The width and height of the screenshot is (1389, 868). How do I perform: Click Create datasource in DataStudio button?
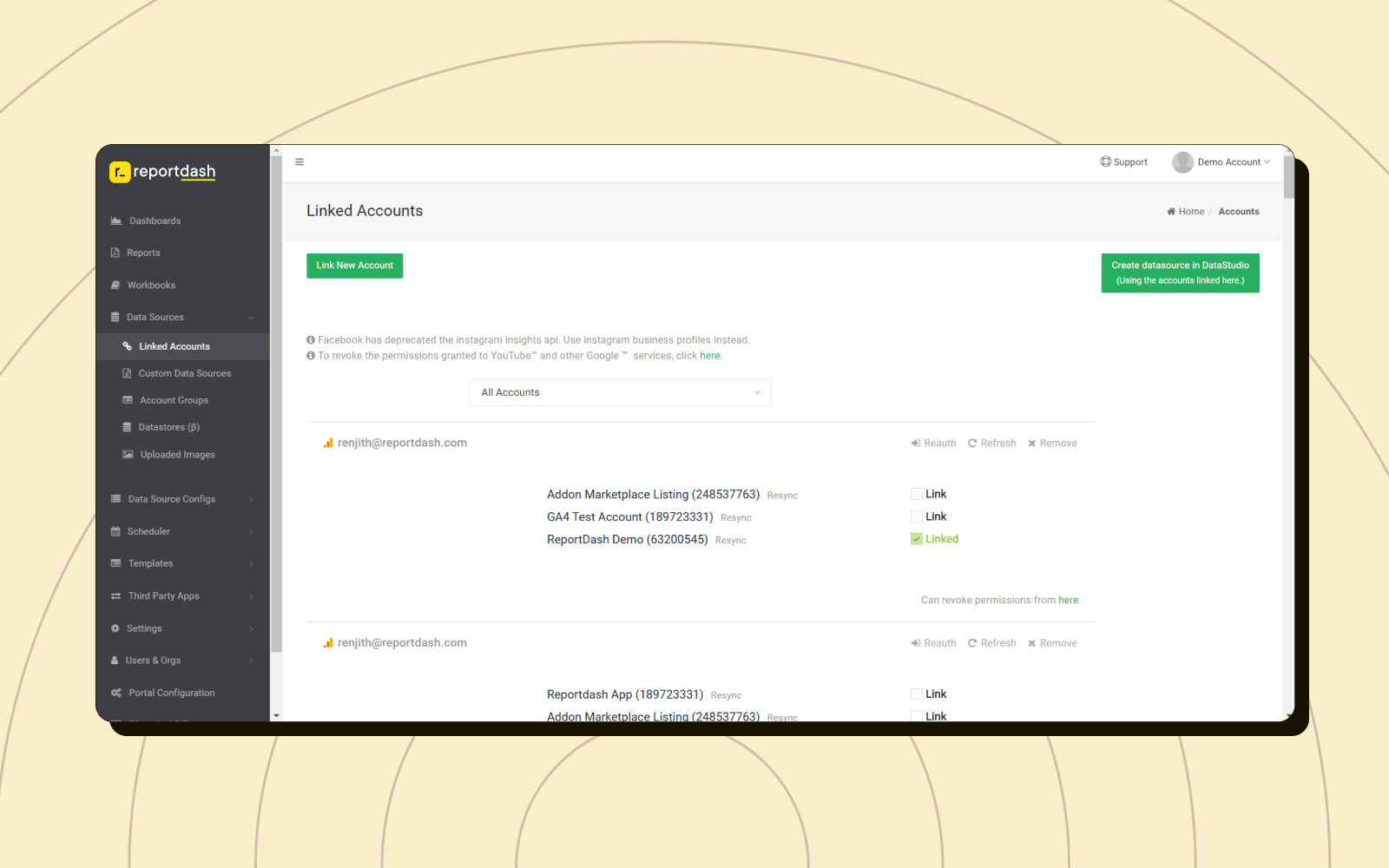(x=1180, y=273)
